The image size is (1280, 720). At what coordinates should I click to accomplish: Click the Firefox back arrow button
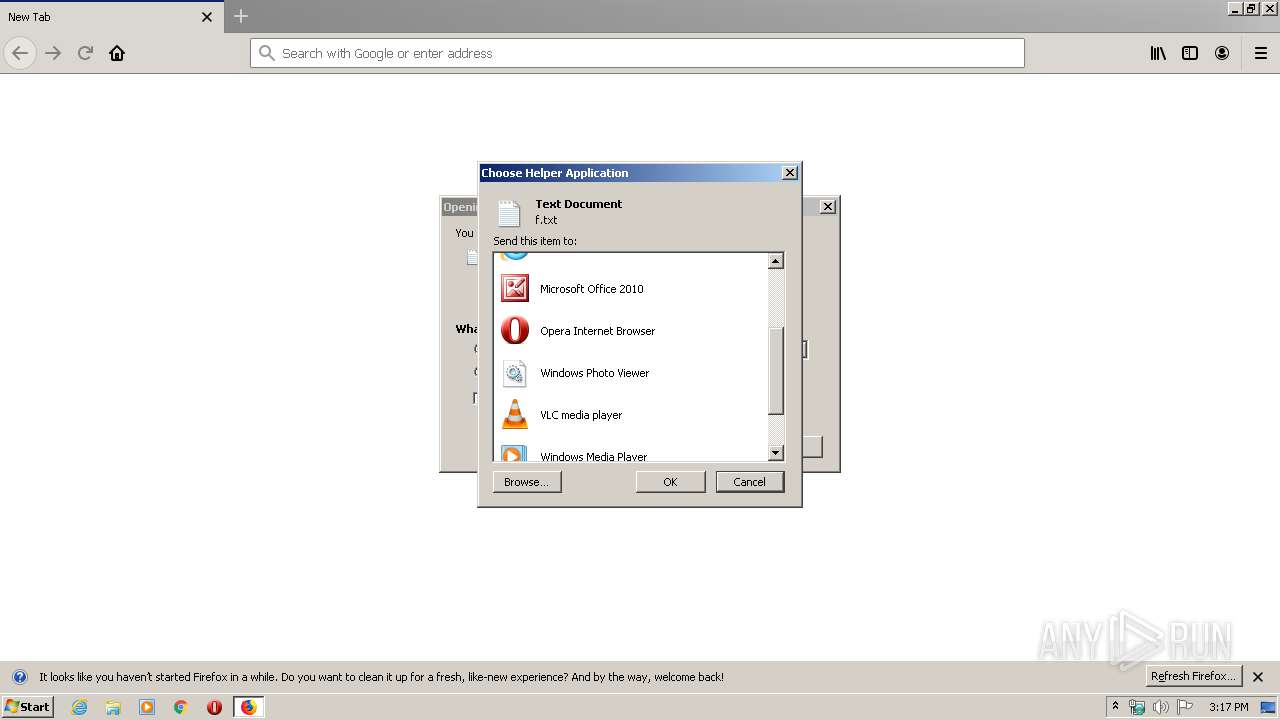(20, 53)
